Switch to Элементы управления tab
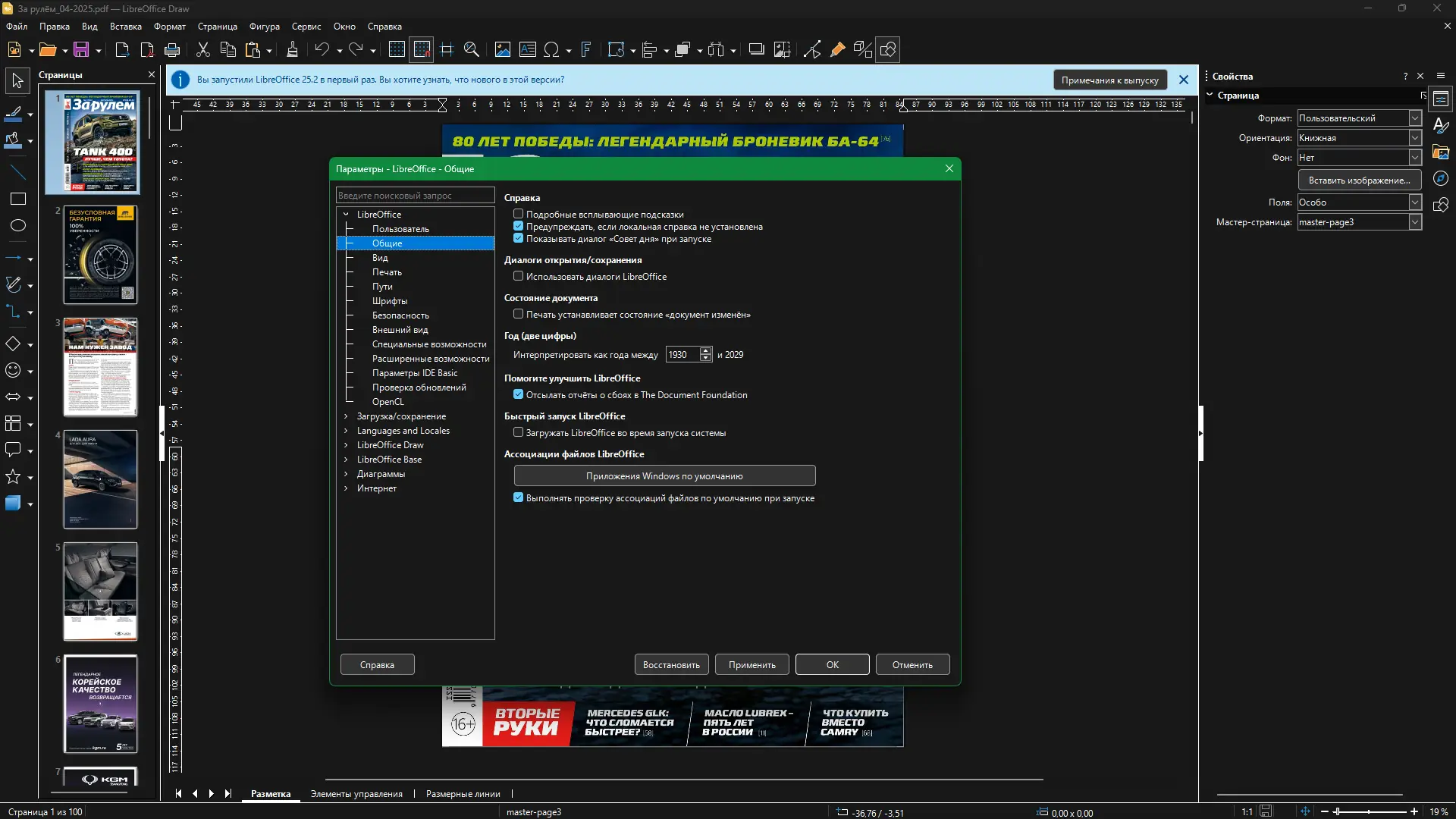The image size is (1456, 819). tap(356, 794)
